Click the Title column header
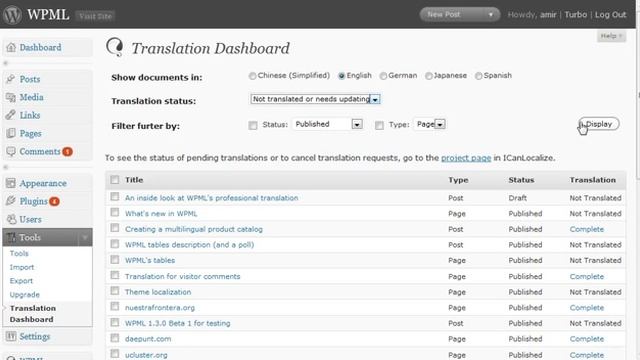The image size is (640, 360). pyautogui.click(x=134, y=180)
